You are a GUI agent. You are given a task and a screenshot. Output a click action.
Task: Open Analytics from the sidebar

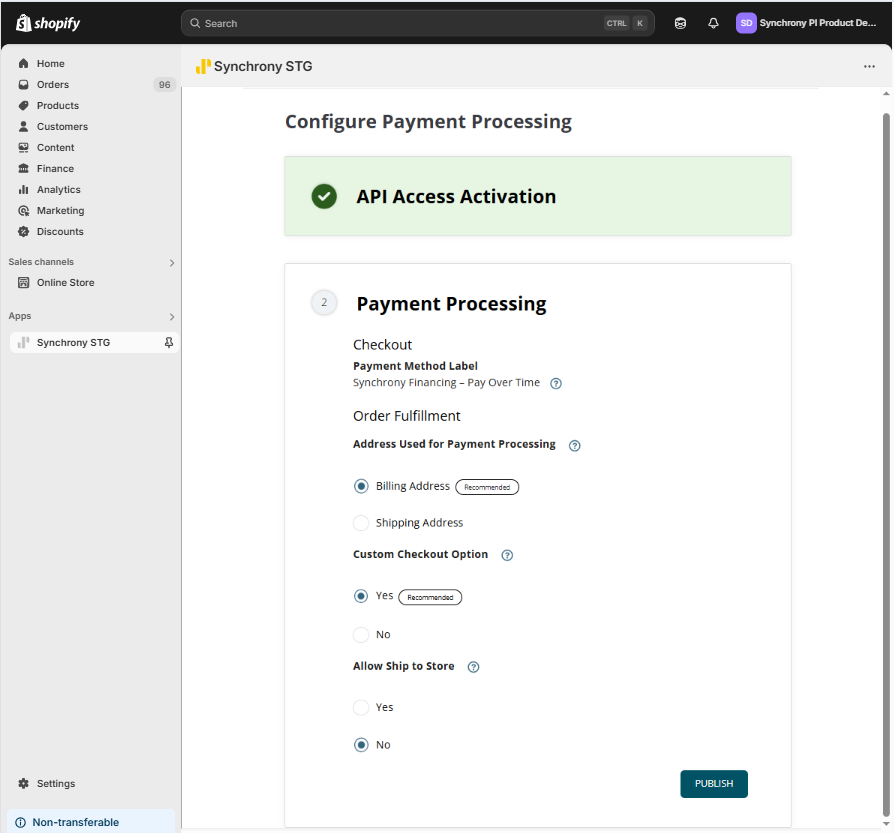58,190
